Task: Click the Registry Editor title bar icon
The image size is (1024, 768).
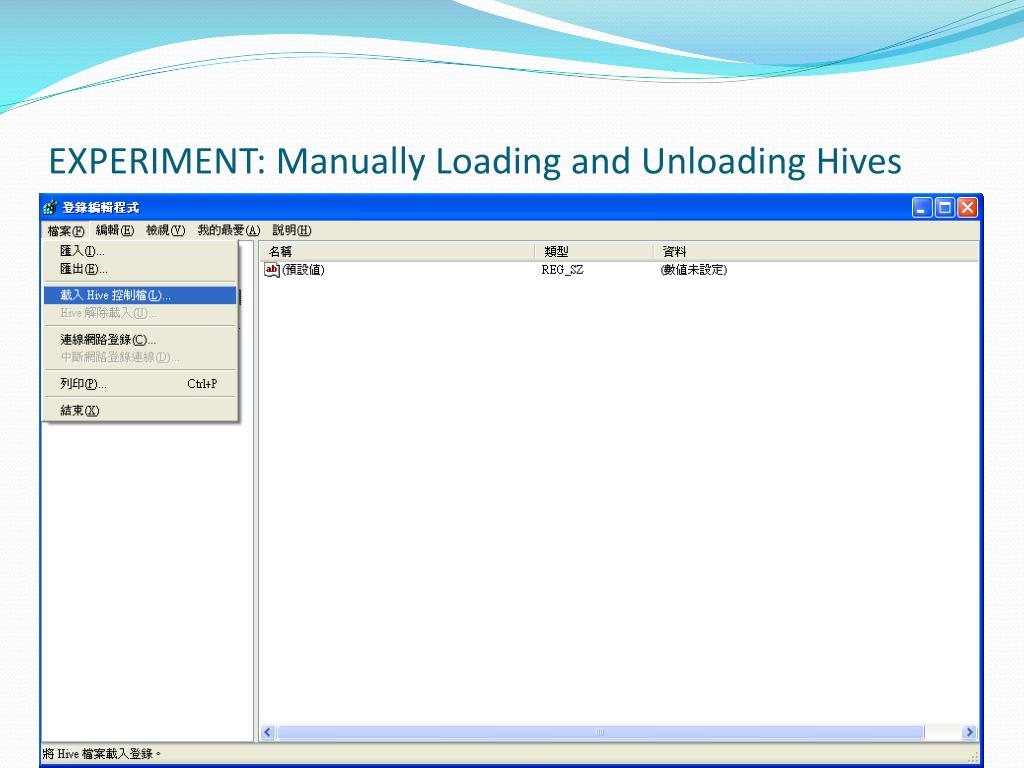Action: pos(50,208)
